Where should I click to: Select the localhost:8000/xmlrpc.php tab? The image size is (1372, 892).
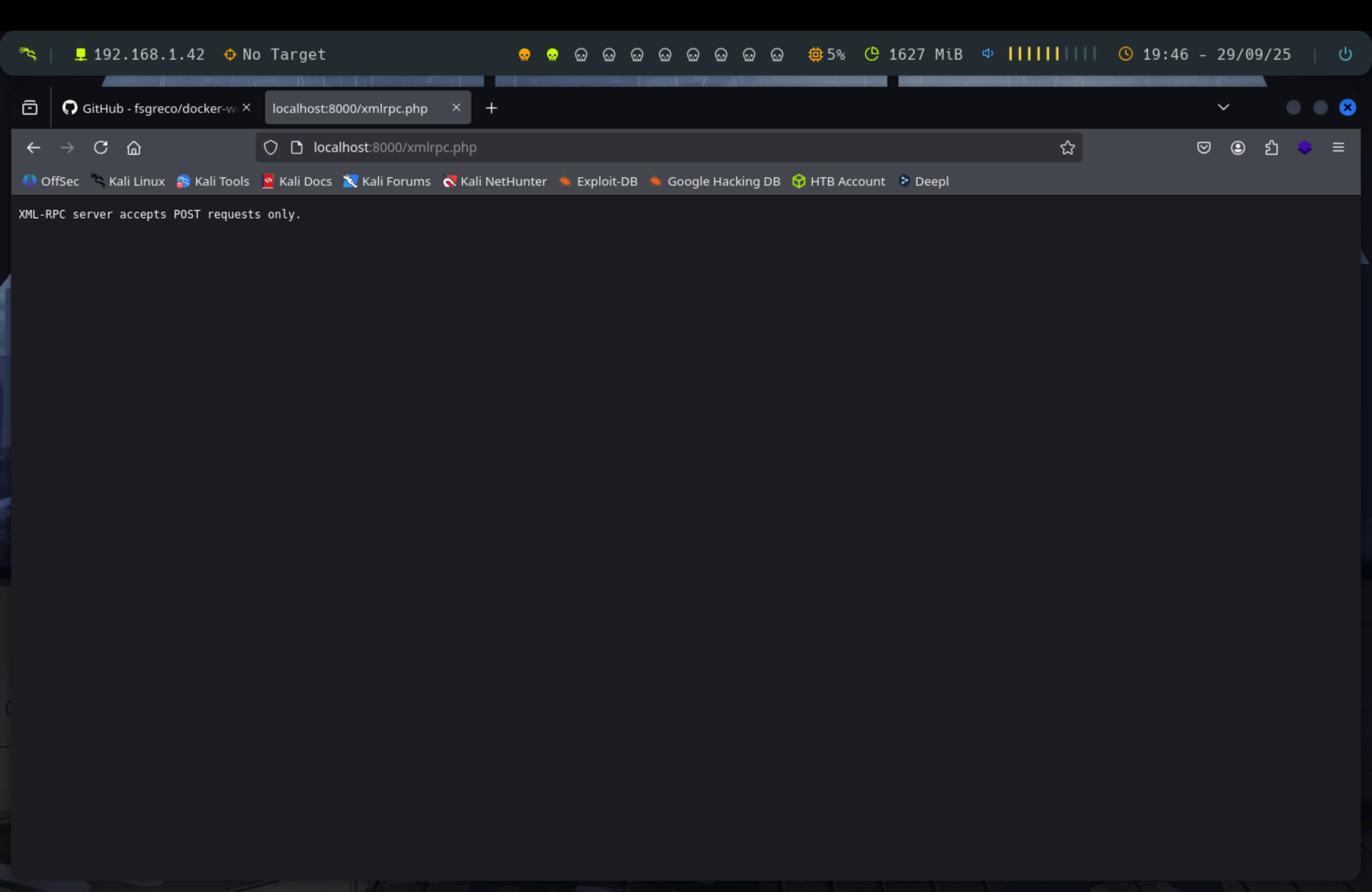[x=350, y=108]
